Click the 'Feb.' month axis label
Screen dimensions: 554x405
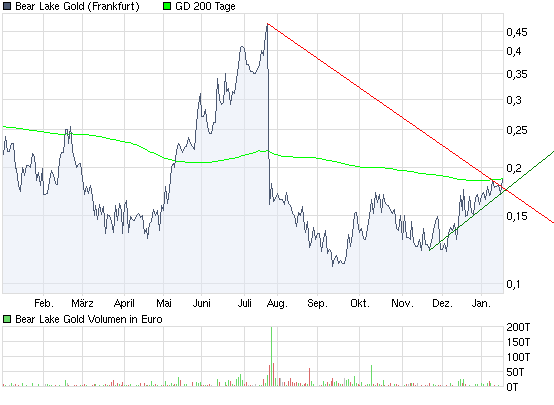(x=44, y=303)
